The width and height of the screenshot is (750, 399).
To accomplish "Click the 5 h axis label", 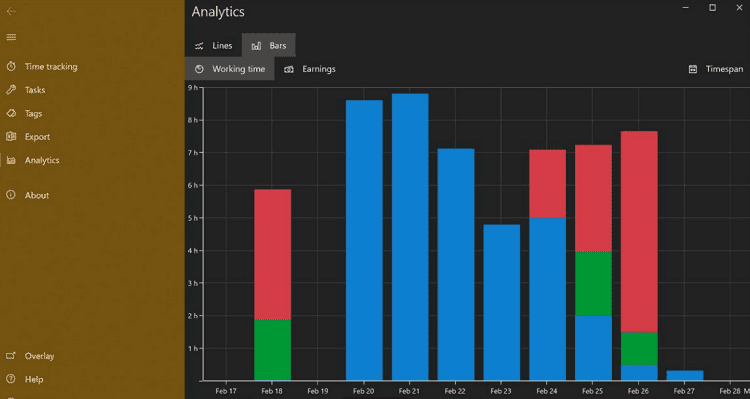I will click(x=193, y=218).
